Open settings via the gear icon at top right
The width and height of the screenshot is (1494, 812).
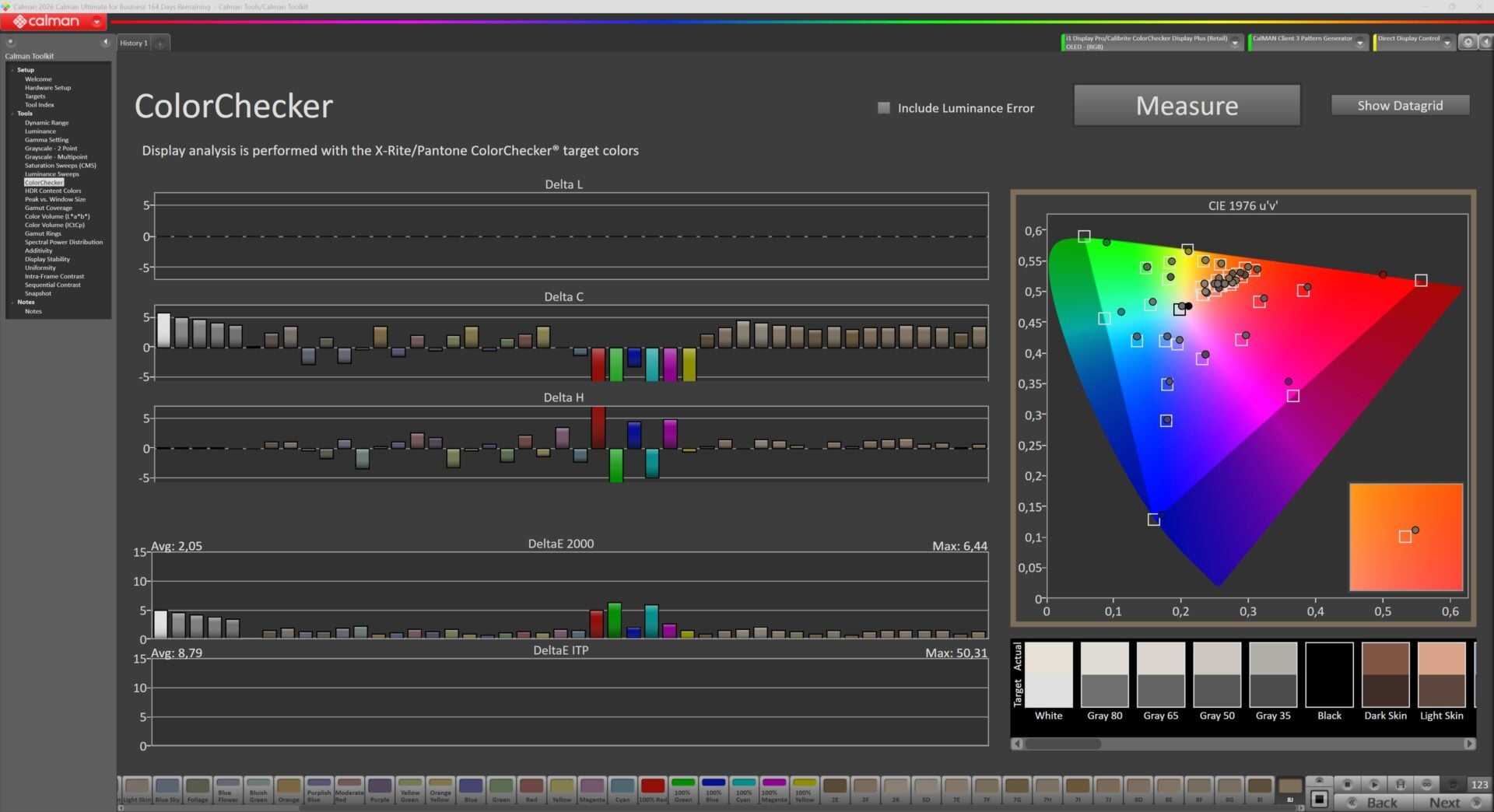pos(1468,43)
